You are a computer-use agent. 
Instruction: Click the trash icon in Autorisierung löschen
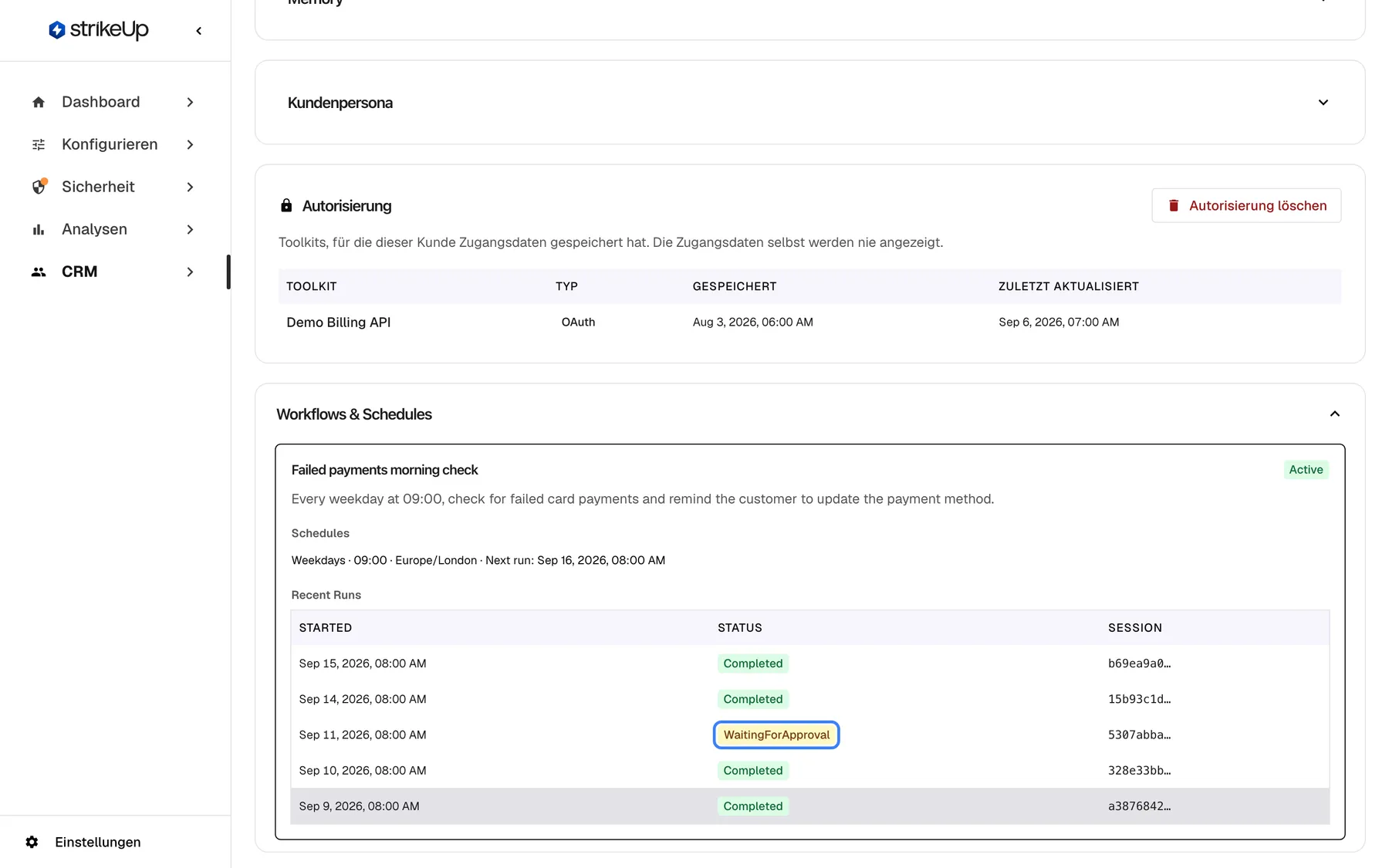coord(1174,205)
